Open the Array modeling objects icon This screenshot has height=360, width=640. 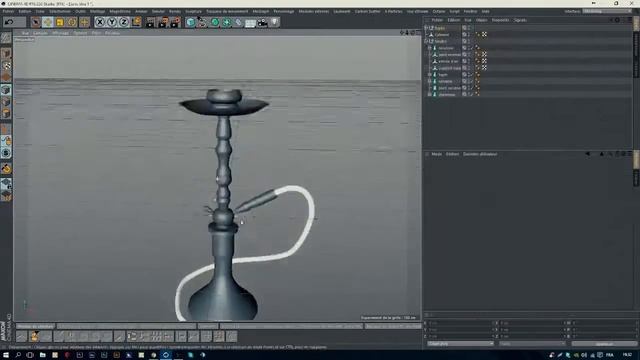[x=226, y=22]
